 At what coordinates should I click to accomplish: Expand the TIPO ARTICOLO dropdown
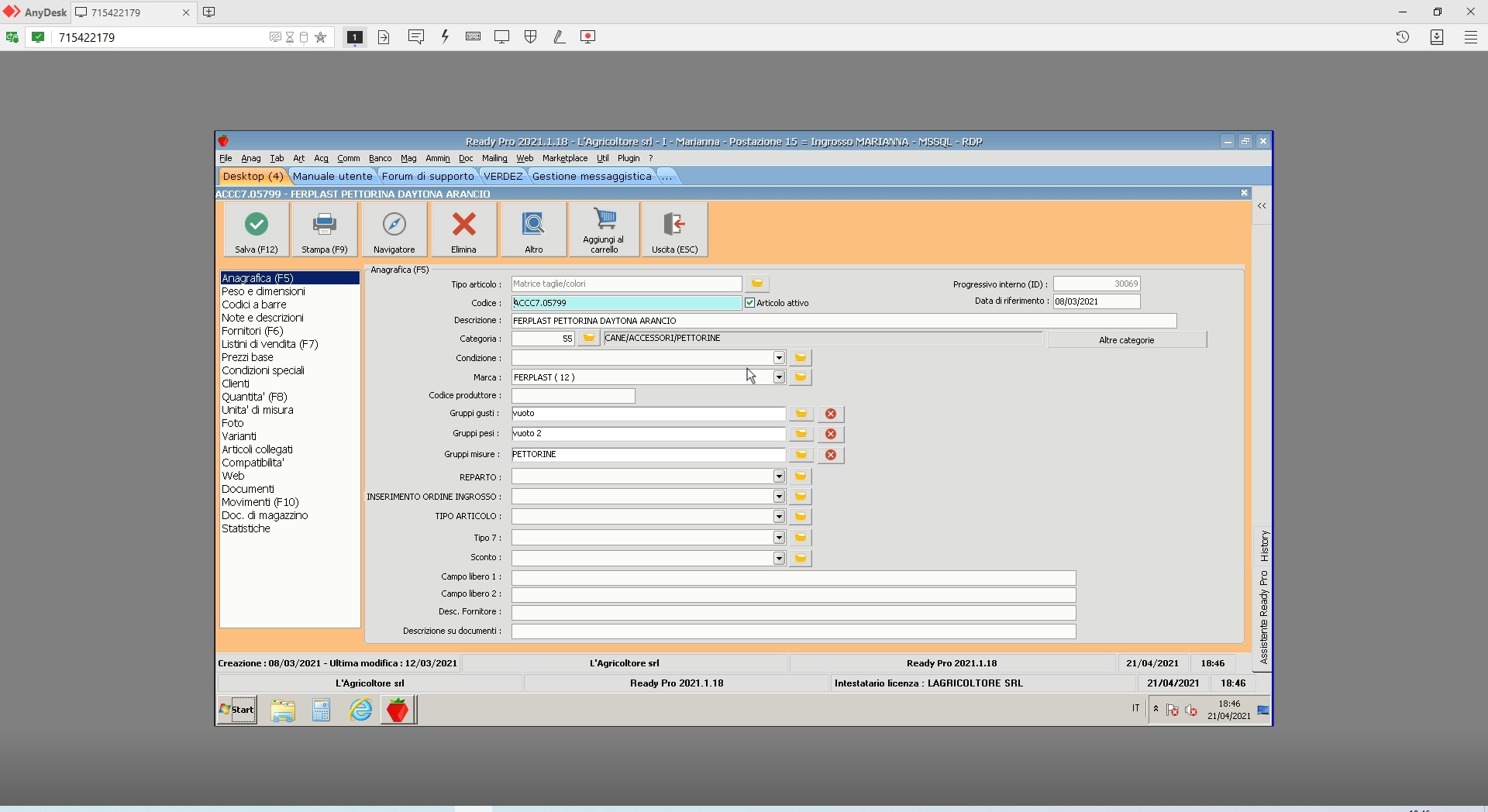(779, 517)
